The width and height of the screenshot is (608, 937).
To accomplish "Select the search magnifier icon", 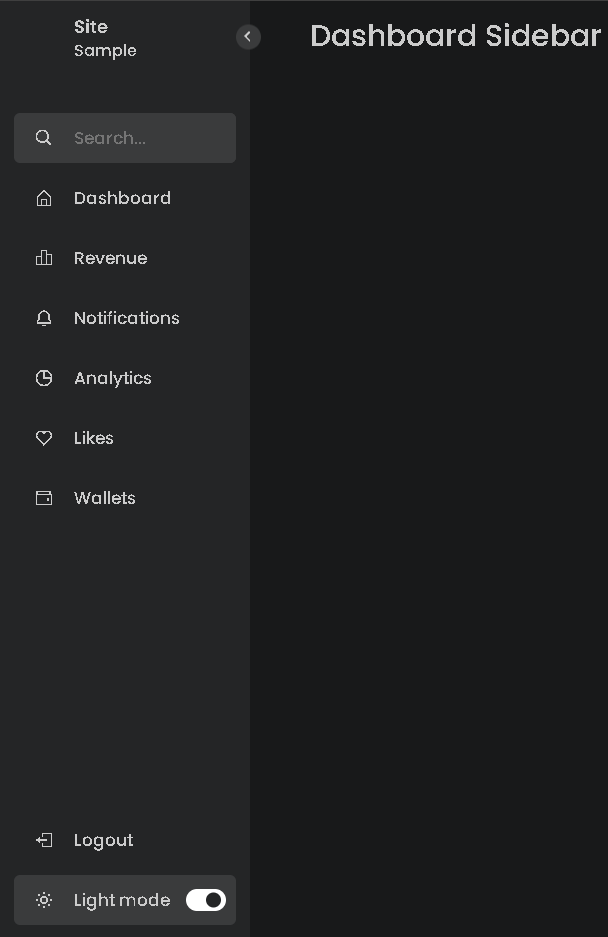I will coord(43,137).
